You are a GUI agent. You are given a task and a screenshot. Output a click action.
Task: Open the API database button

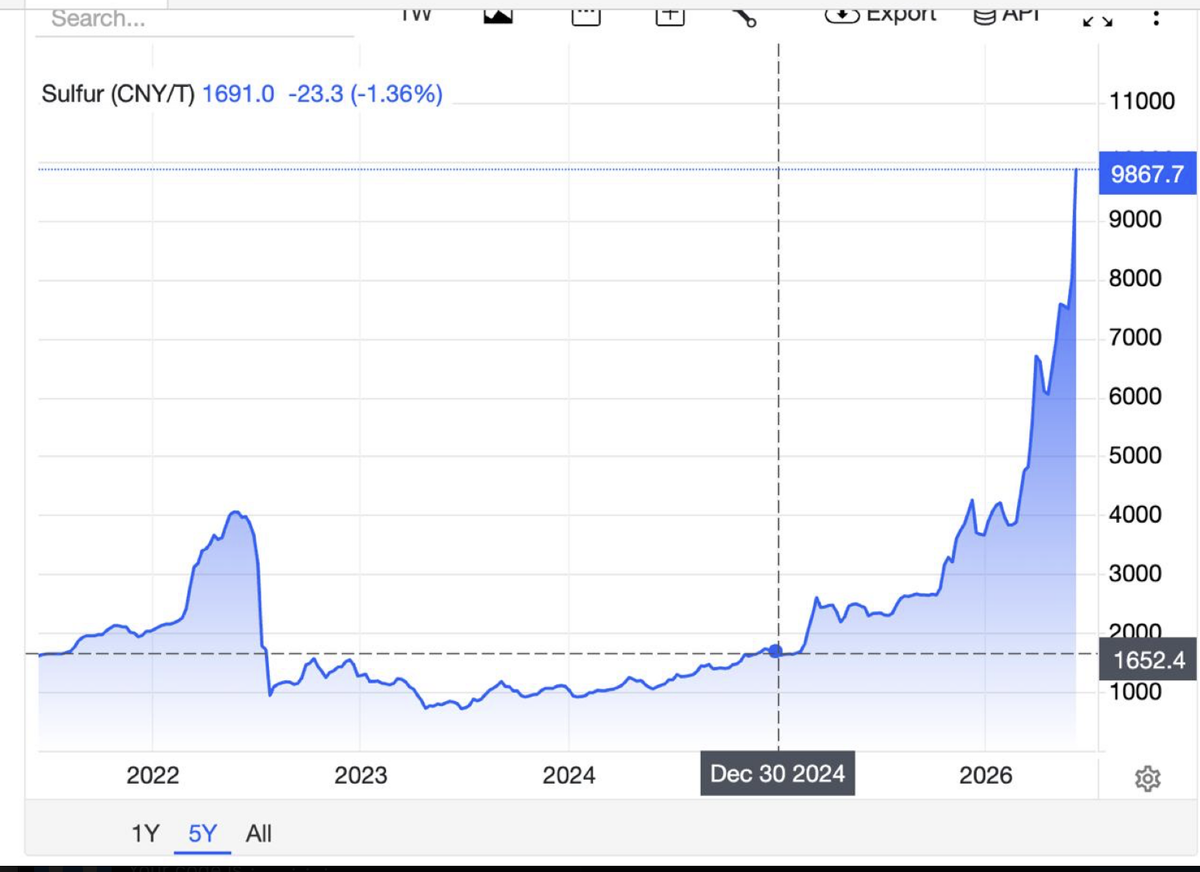coord(1008,14)
